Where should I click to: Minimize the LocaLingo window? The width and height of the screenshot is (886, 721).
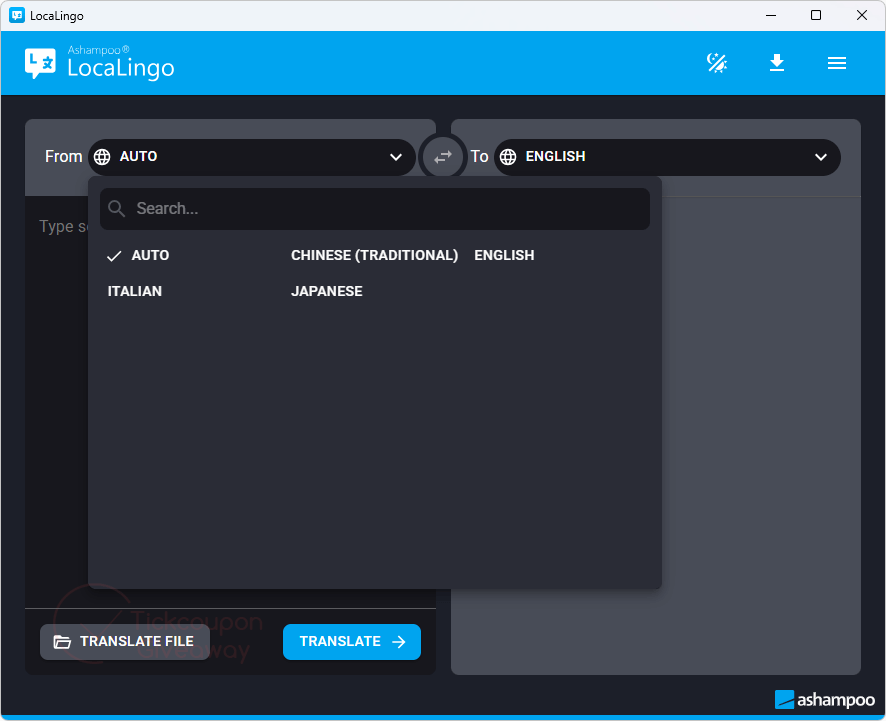(x=771, y=15)
